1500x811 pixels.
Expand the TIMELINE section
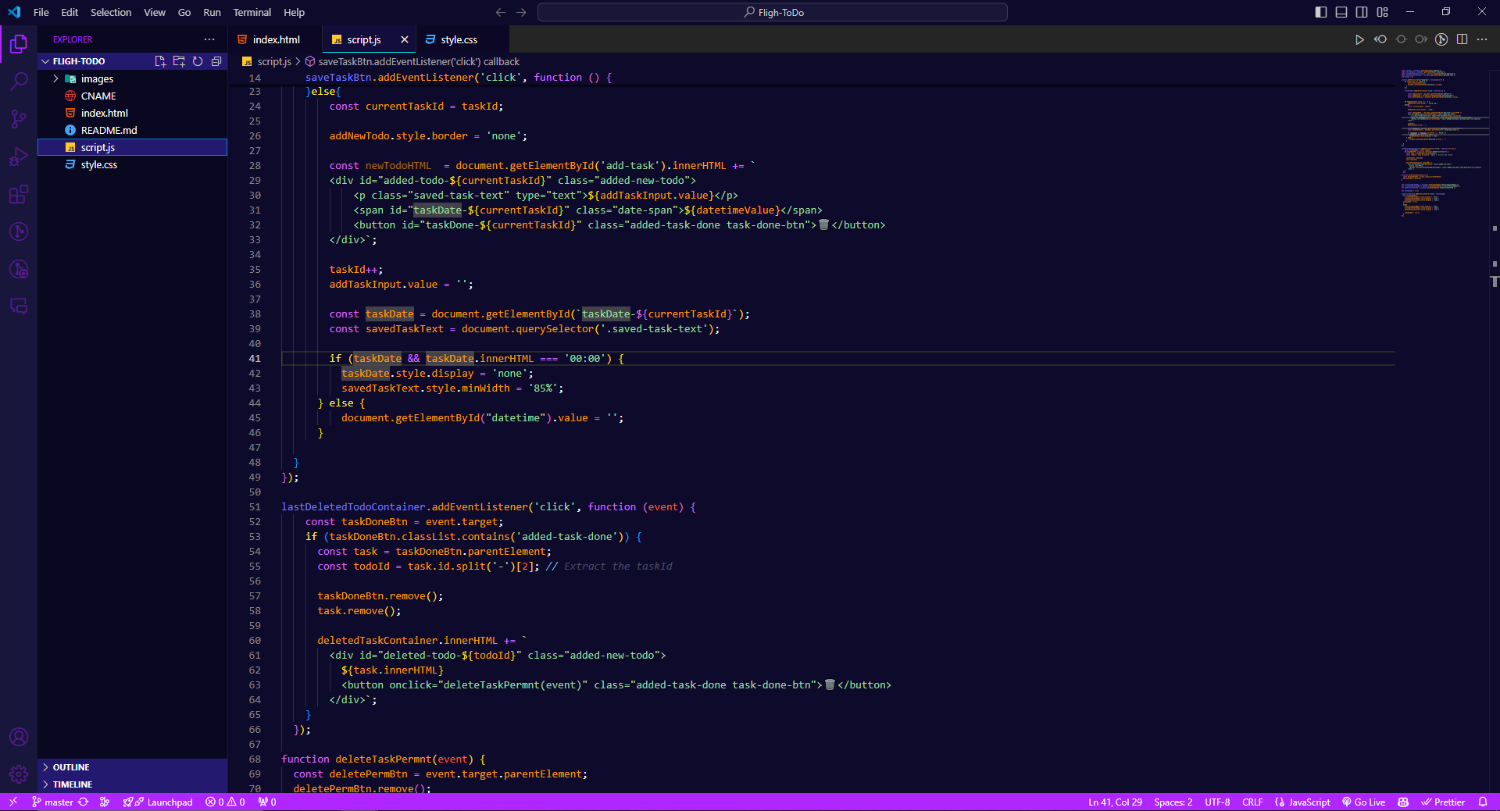[133, 784]
